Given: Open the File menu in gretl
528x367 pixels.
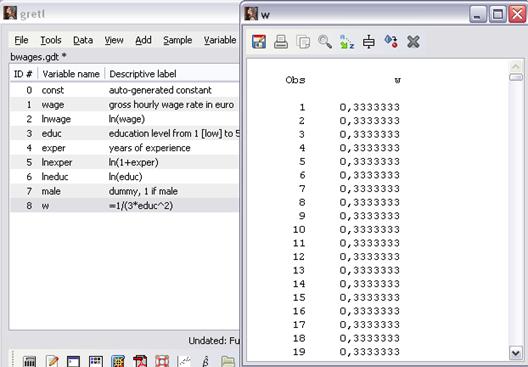Looking at the screenshot, I should (21, 40).
